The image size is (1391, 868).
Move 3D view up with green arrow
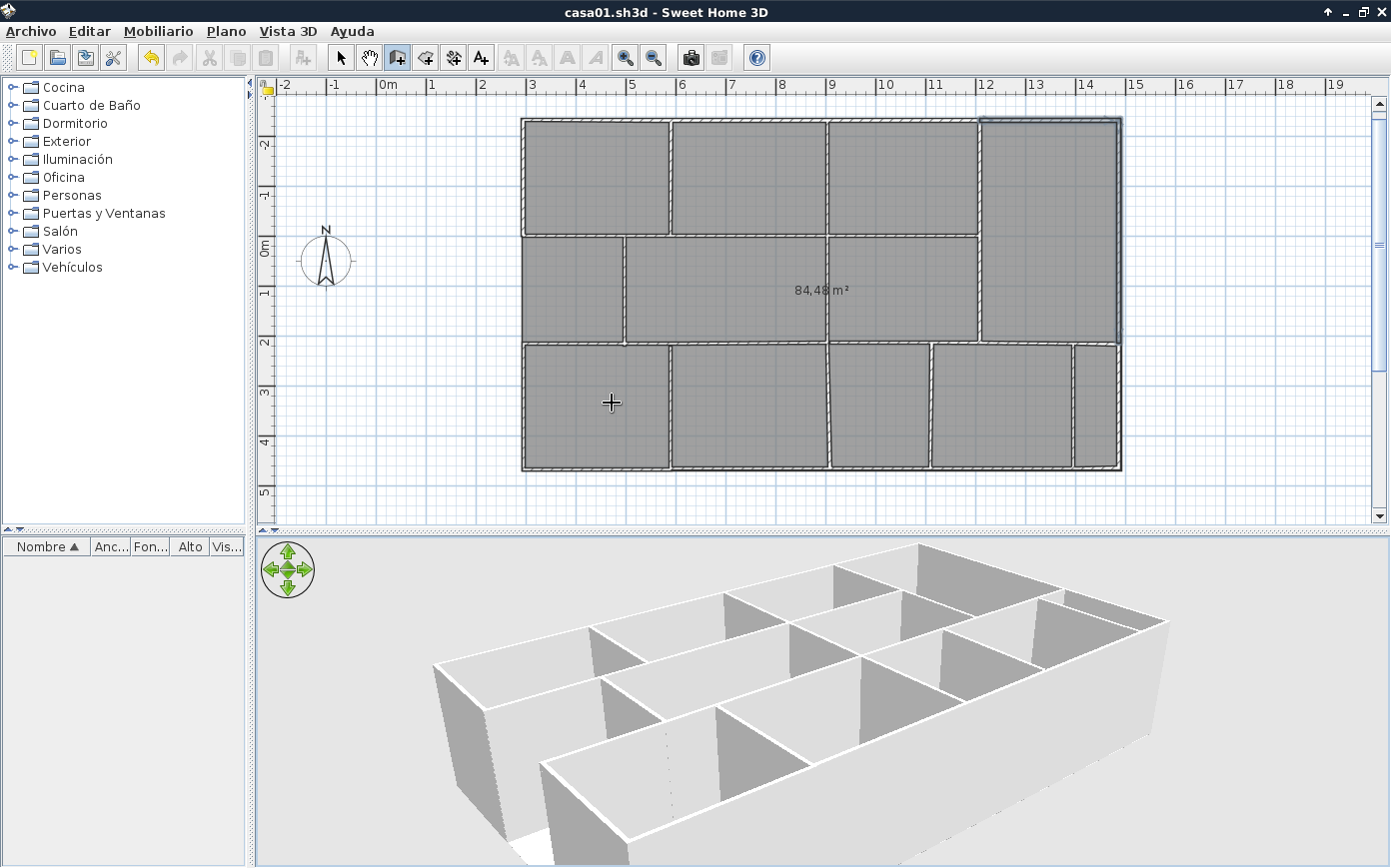[x=288, y=552]
